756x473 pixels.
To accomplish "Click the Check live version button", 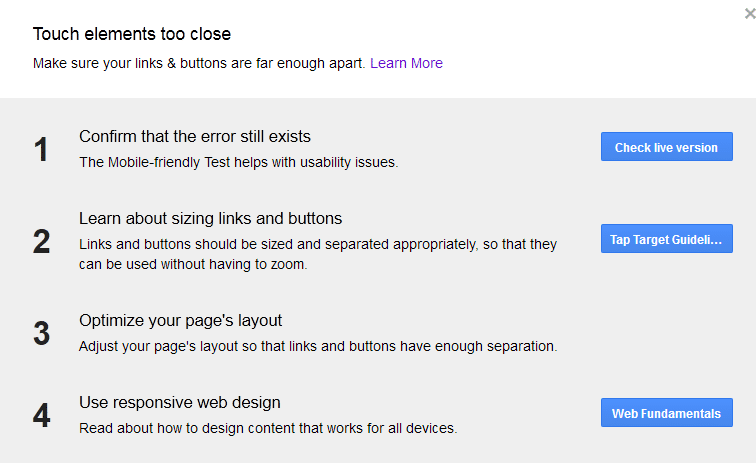I will tap(666, 148).
